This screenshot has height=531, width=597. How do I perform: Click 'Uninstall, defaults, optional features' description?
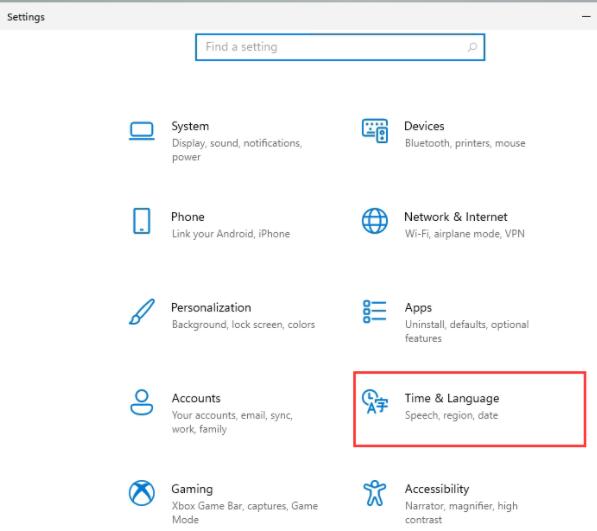point(467,332)
